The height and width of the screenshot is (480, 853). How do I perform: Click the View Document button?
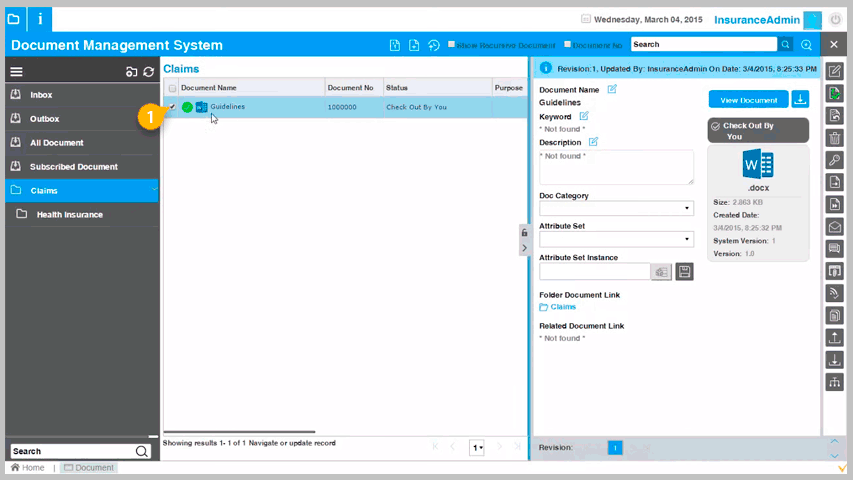[749, 100]
